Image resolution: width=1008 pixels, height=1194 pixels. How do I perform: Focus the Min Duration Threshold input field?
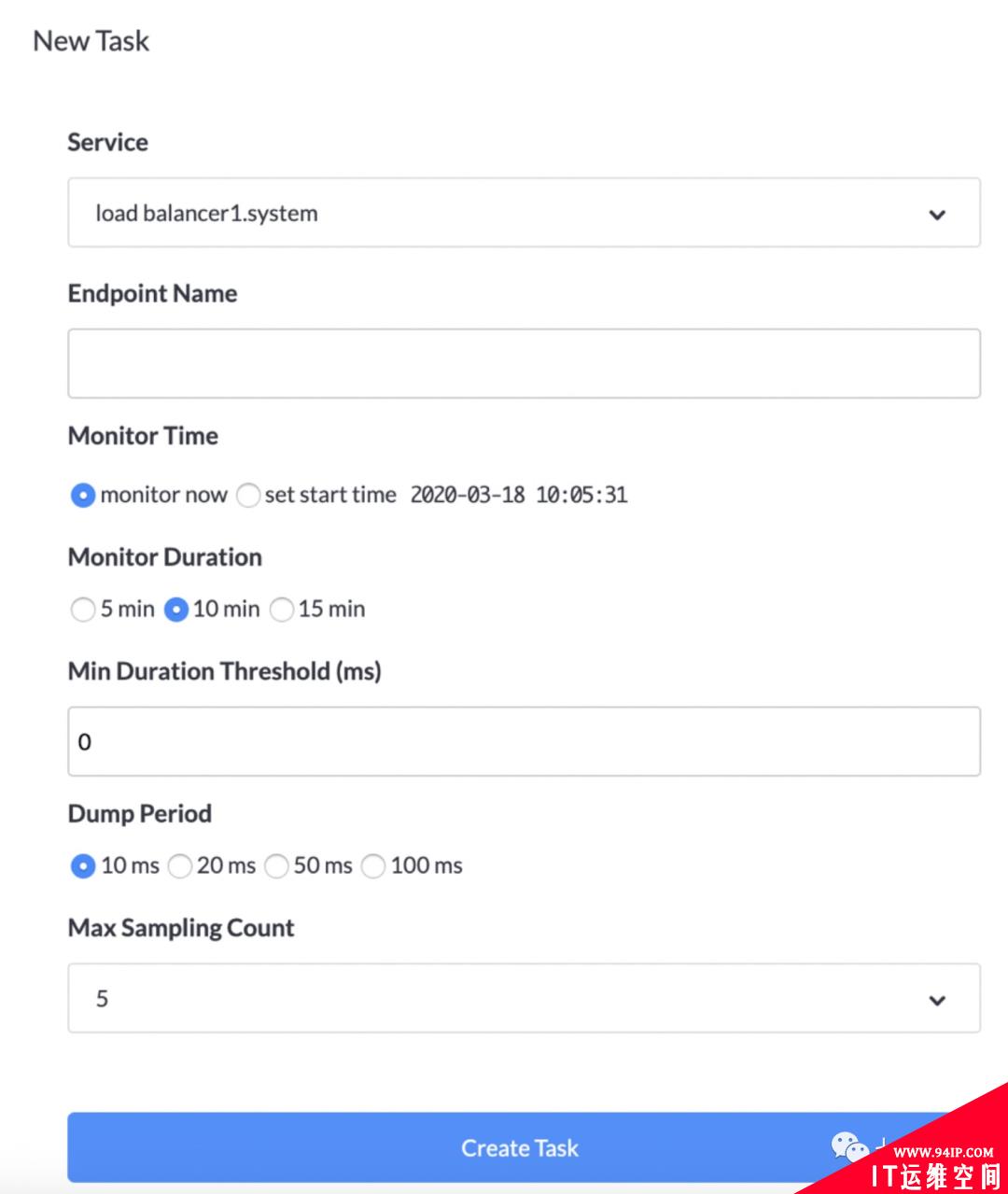click(x=524, y=741)
